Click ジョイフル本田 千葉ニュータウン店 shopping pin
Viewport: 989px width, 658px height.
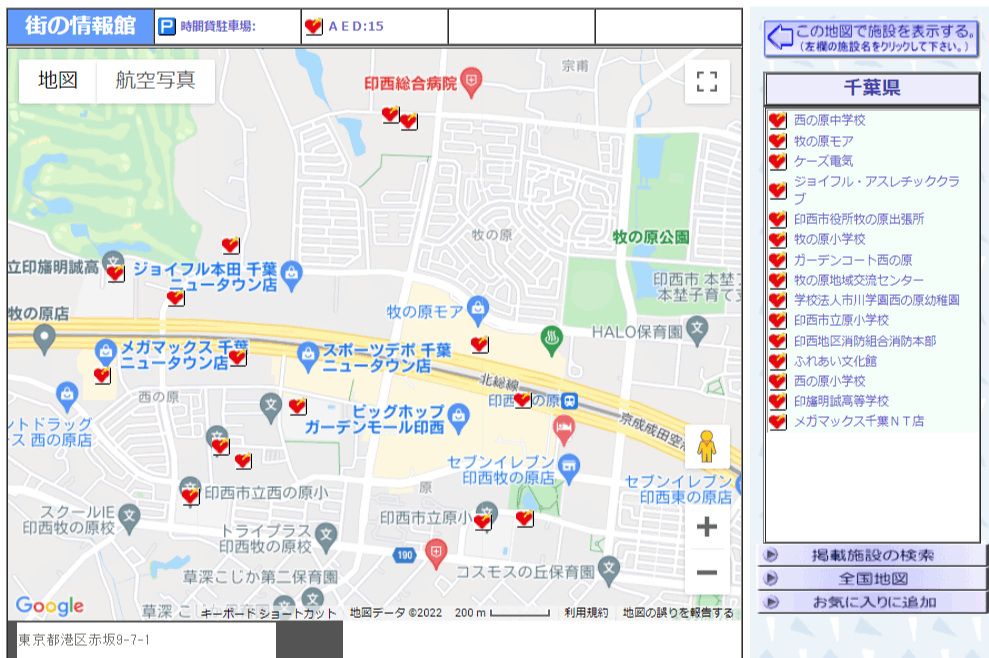[x=291, y=275]
